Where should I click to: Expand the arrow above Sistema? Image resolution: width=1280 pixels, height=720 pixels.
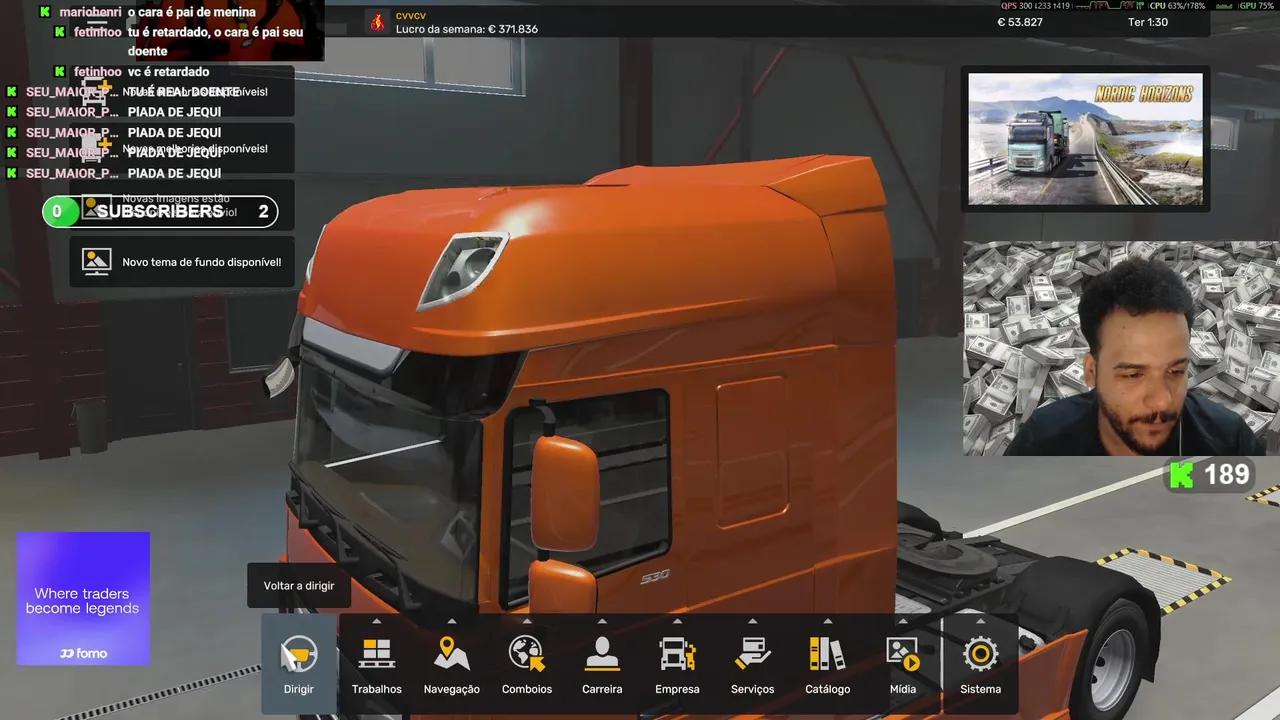click(980, 621)
